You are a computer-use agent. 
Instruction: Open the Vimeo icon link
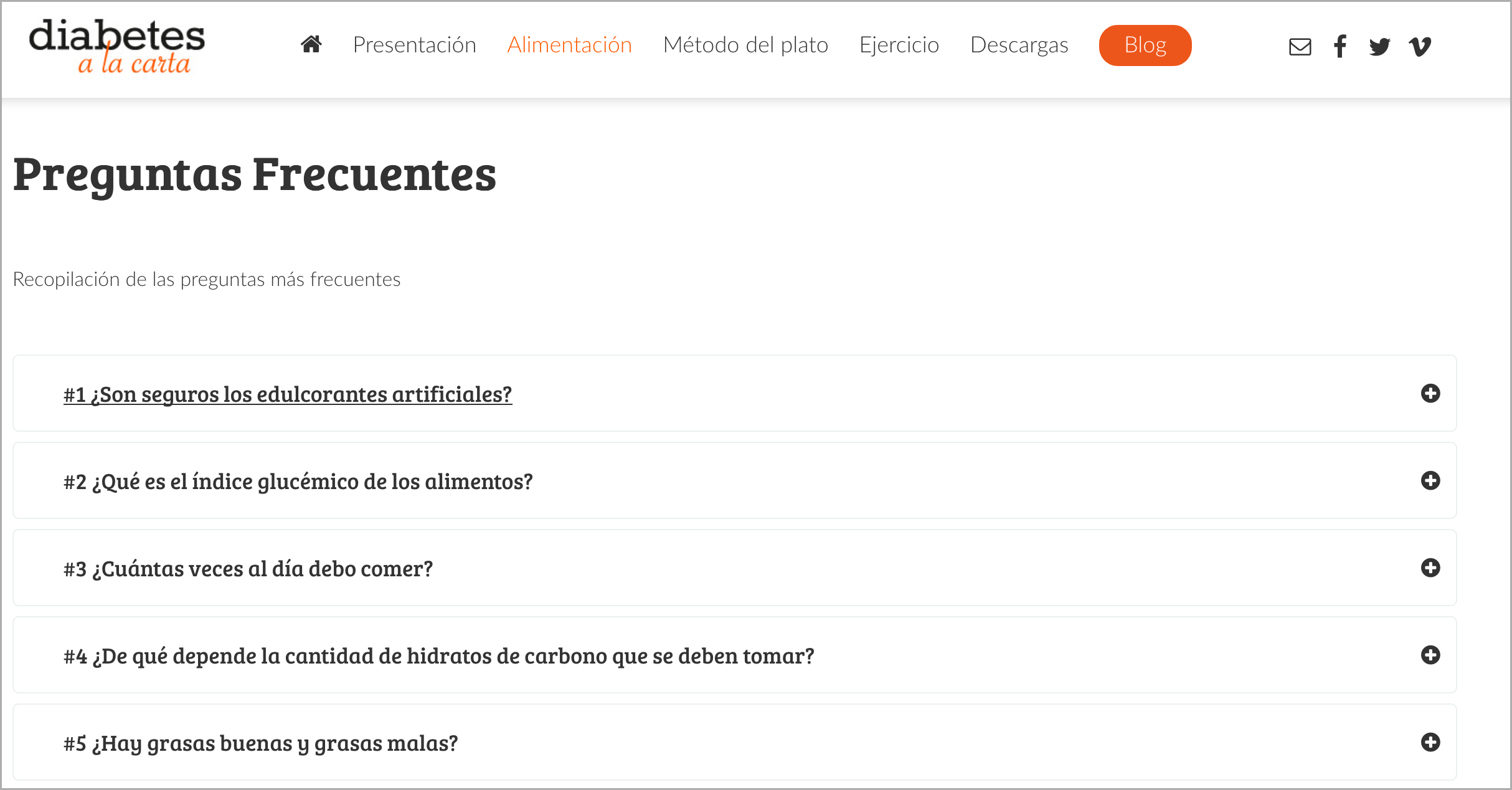coord(1420,47)
